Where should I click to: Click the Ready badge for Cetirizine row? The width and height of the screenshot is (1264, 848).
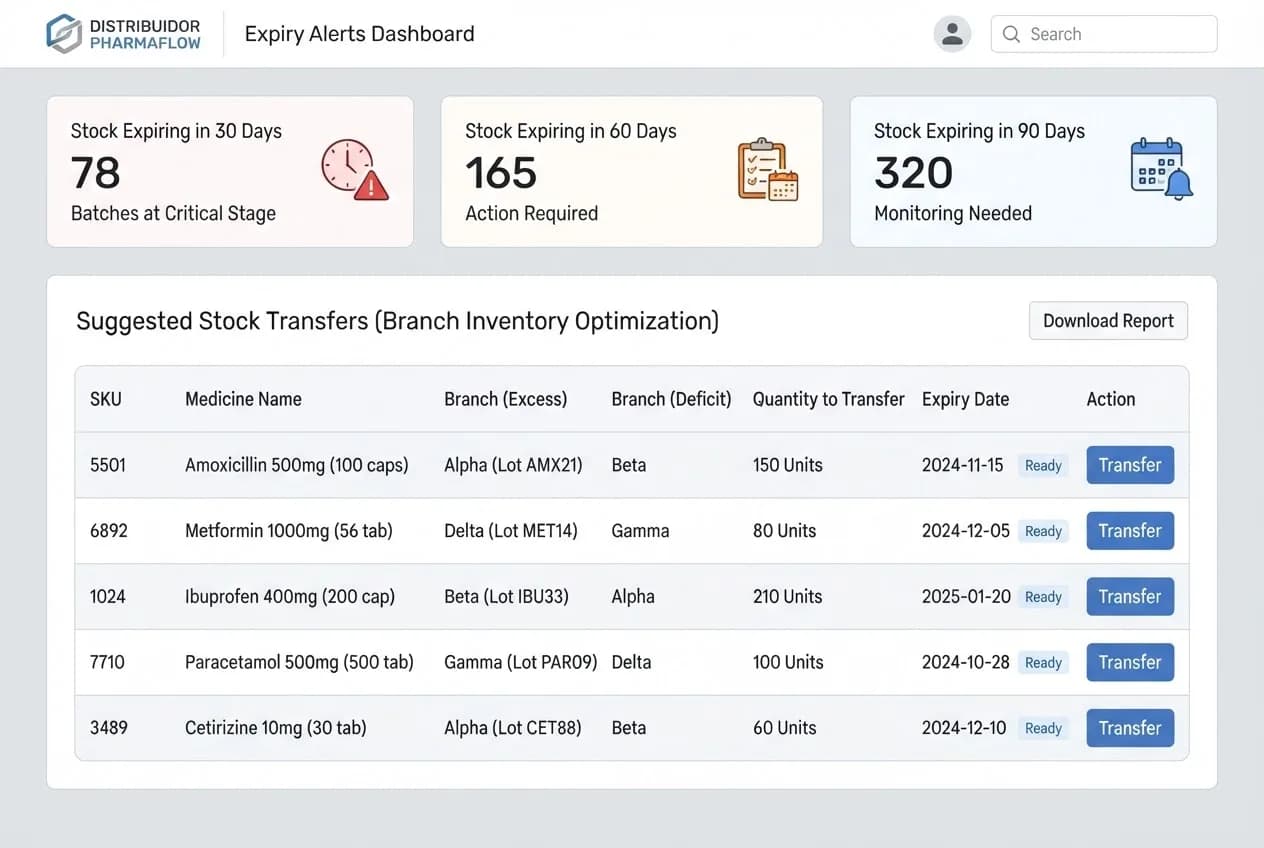click(x=1043, y=728)
